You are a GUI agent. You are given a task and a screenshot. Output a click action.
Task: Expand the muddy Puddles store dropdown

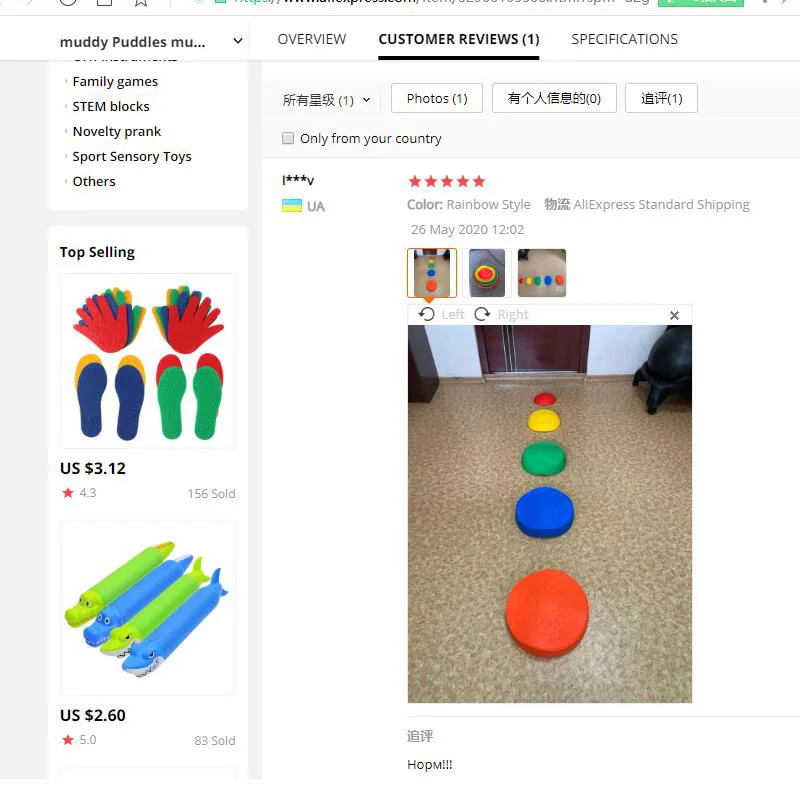(238, 41)
